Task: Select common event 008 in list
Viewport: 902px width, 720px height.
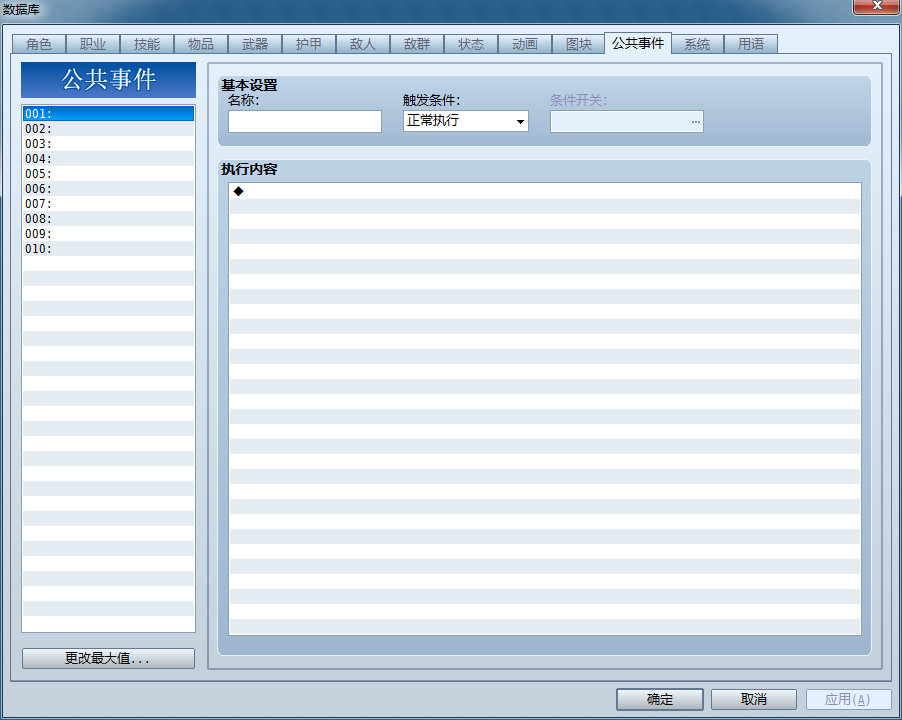Action: click(x=108, y=218)
